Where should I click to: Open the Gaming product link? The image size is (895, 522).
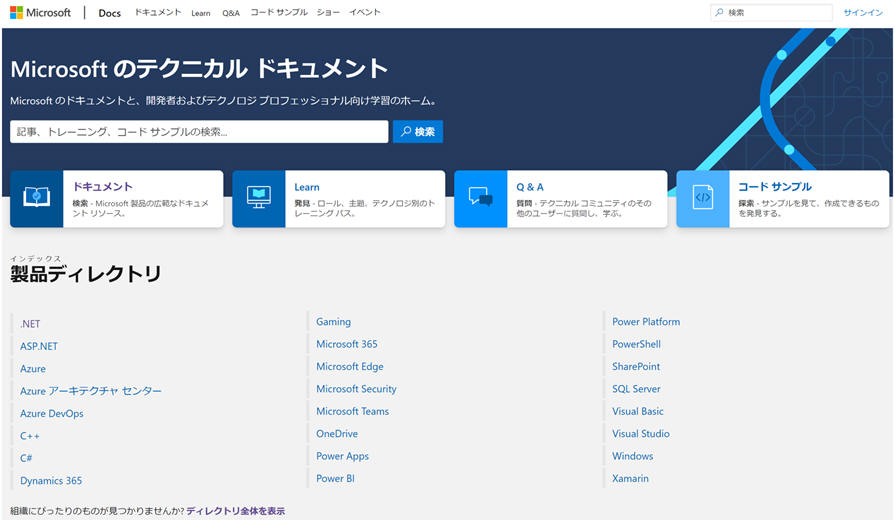[x=334, y=322]
